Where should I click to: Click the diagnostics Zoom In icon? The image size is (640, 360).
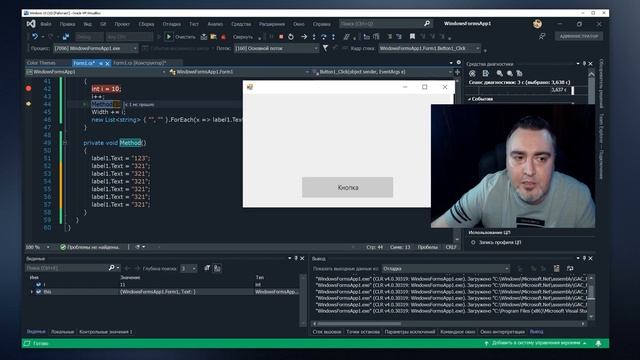[500, 73]
